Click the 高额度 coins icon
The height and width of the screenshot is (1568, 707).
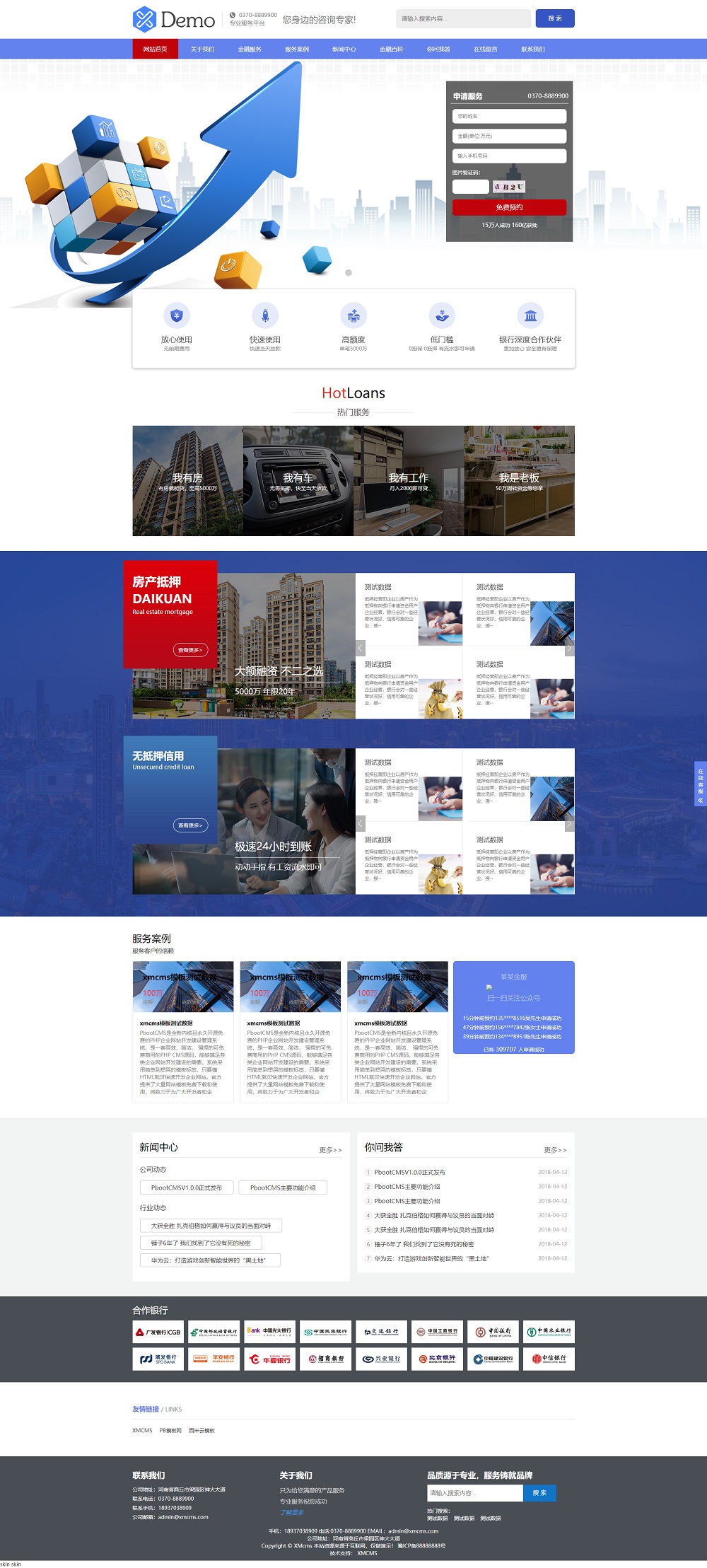(353, 315)
